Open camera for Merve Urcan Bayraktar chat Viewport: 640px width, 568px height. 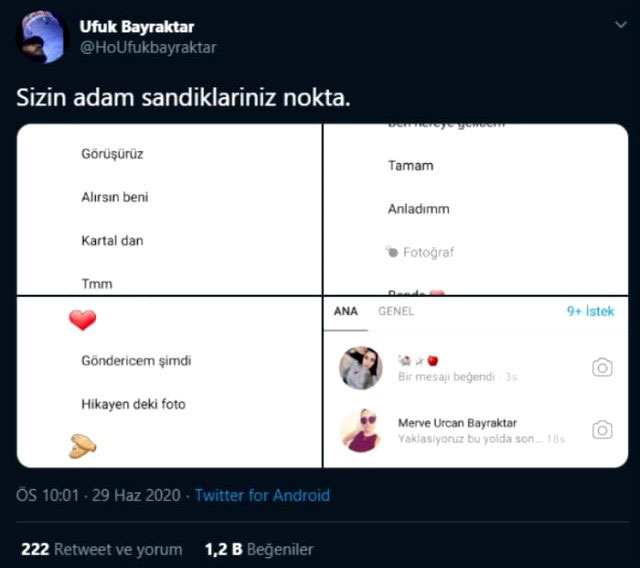pyautogui.click(x=602, y=430)
